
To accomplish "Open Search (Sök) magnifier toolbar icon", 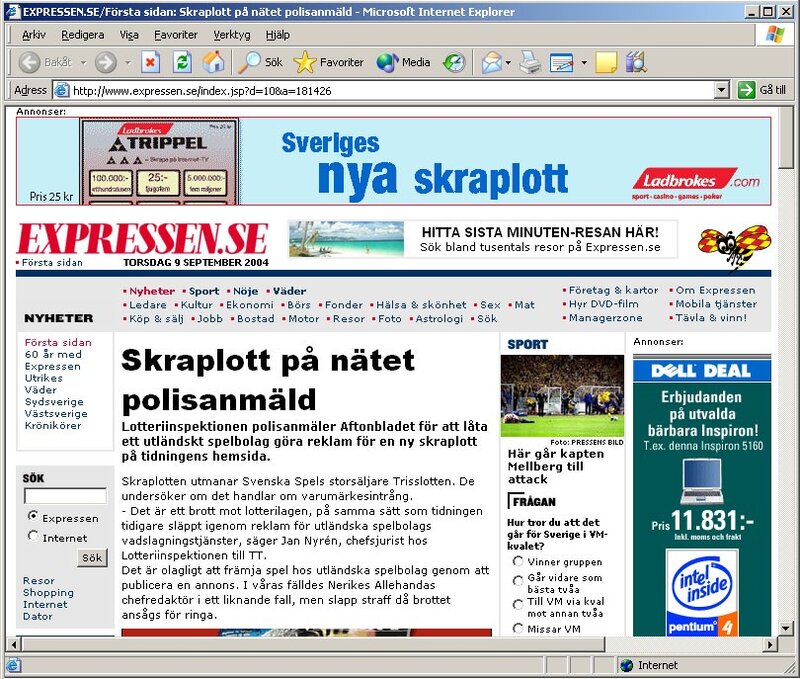I will pyautogui.click(x=249, y=62).
